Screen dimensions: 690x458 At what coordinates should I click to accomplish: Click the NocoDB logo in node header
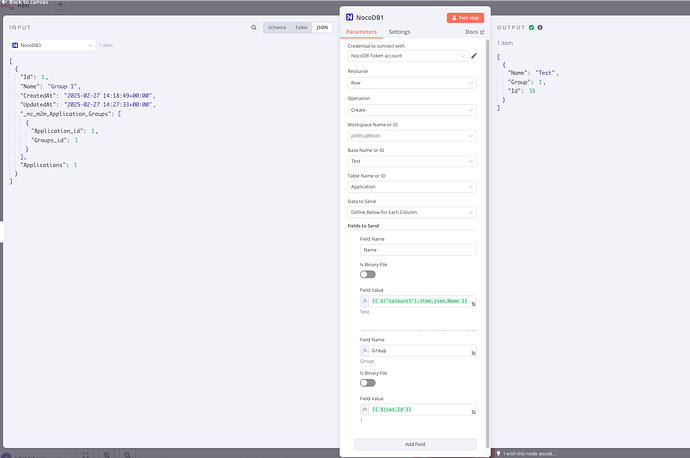tap(349, 17)
